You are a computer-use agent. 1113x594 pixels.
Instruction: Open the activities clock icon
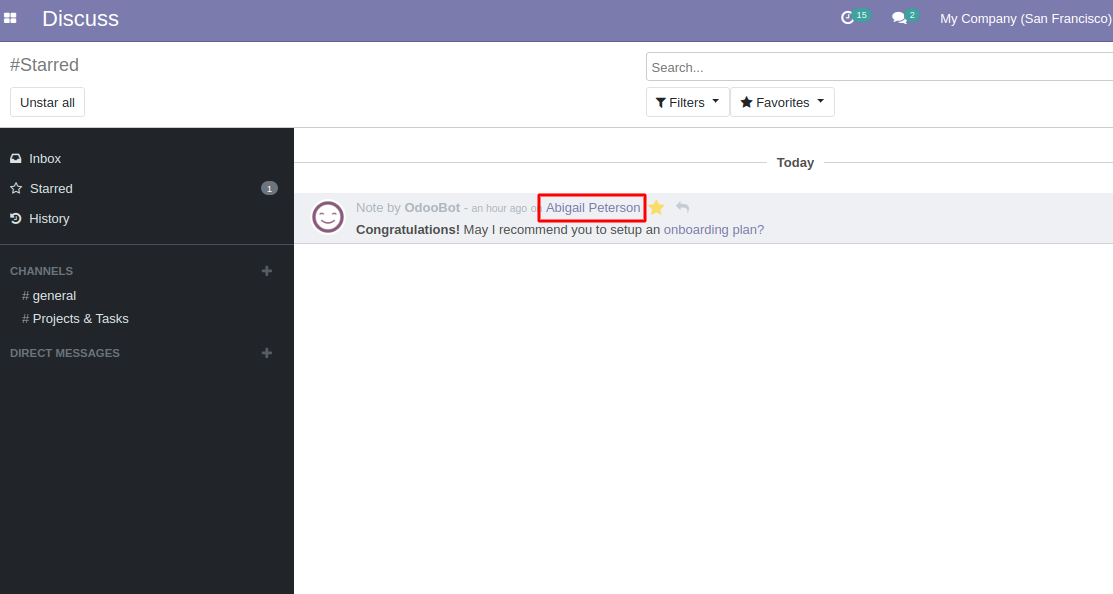pos(849,17)
